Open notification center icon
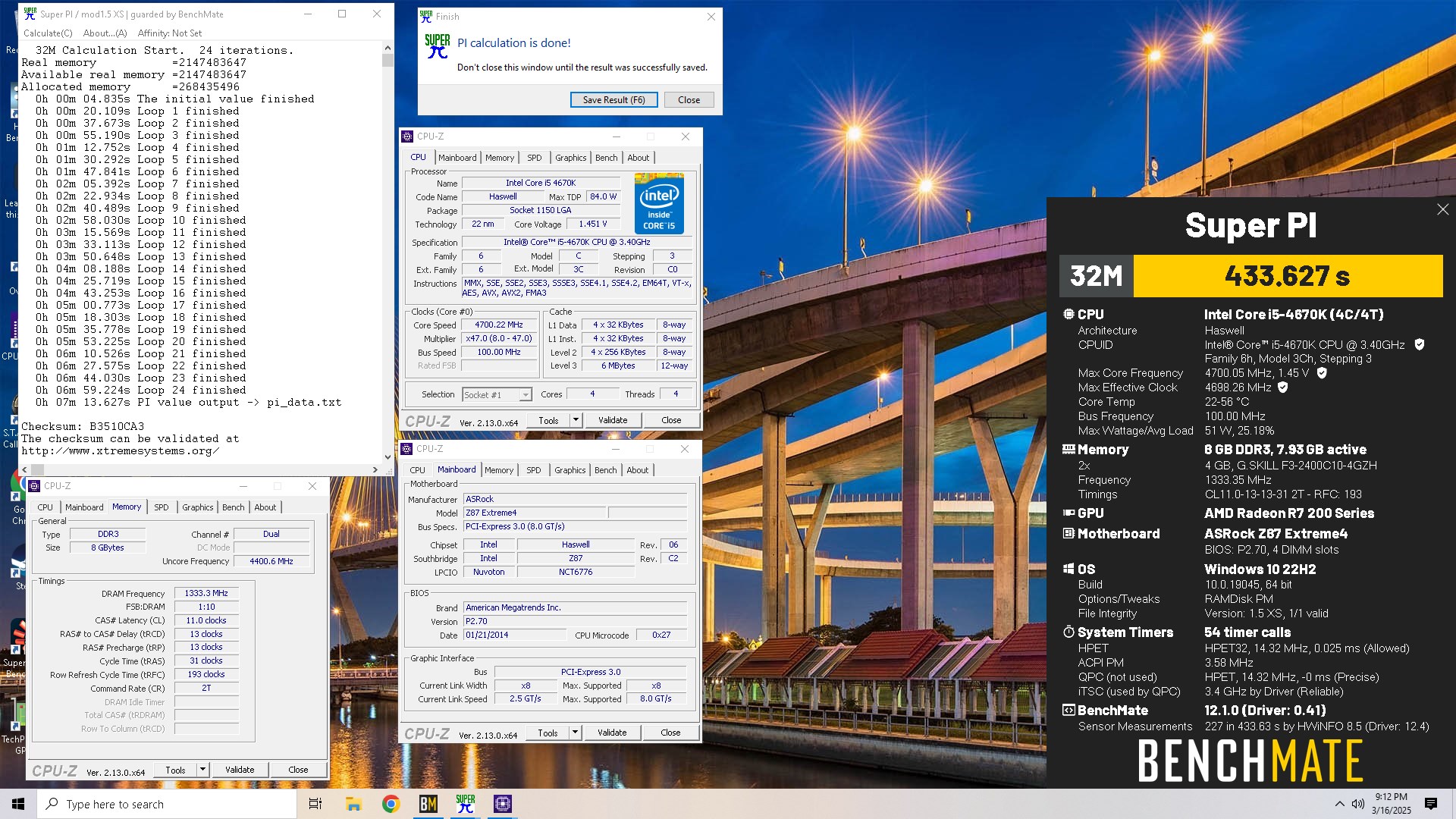The width and height of the screenshot is (1456, 819). coord(1431,804)
